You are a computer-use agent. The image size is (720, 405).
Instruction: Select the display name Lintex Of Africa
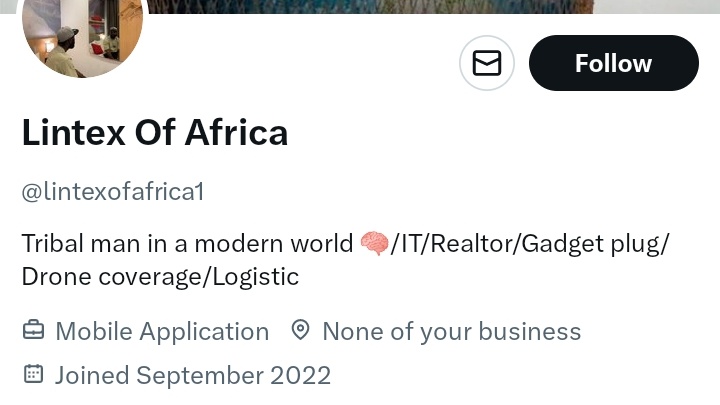[155, 132]
